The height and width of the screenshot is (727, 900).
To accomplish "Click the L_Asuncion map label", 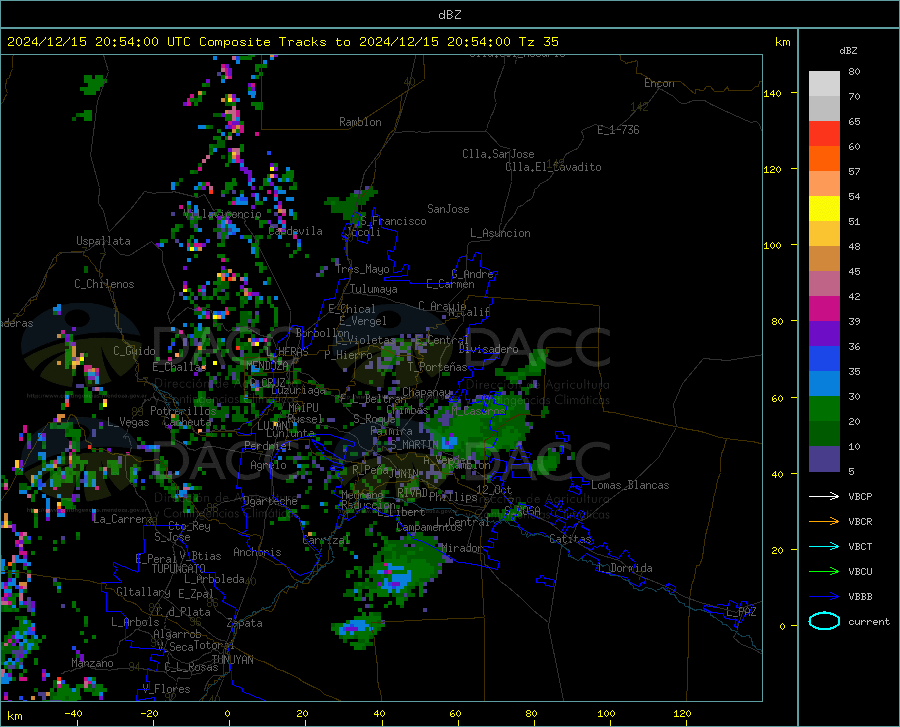I will [x=500, y=233].
